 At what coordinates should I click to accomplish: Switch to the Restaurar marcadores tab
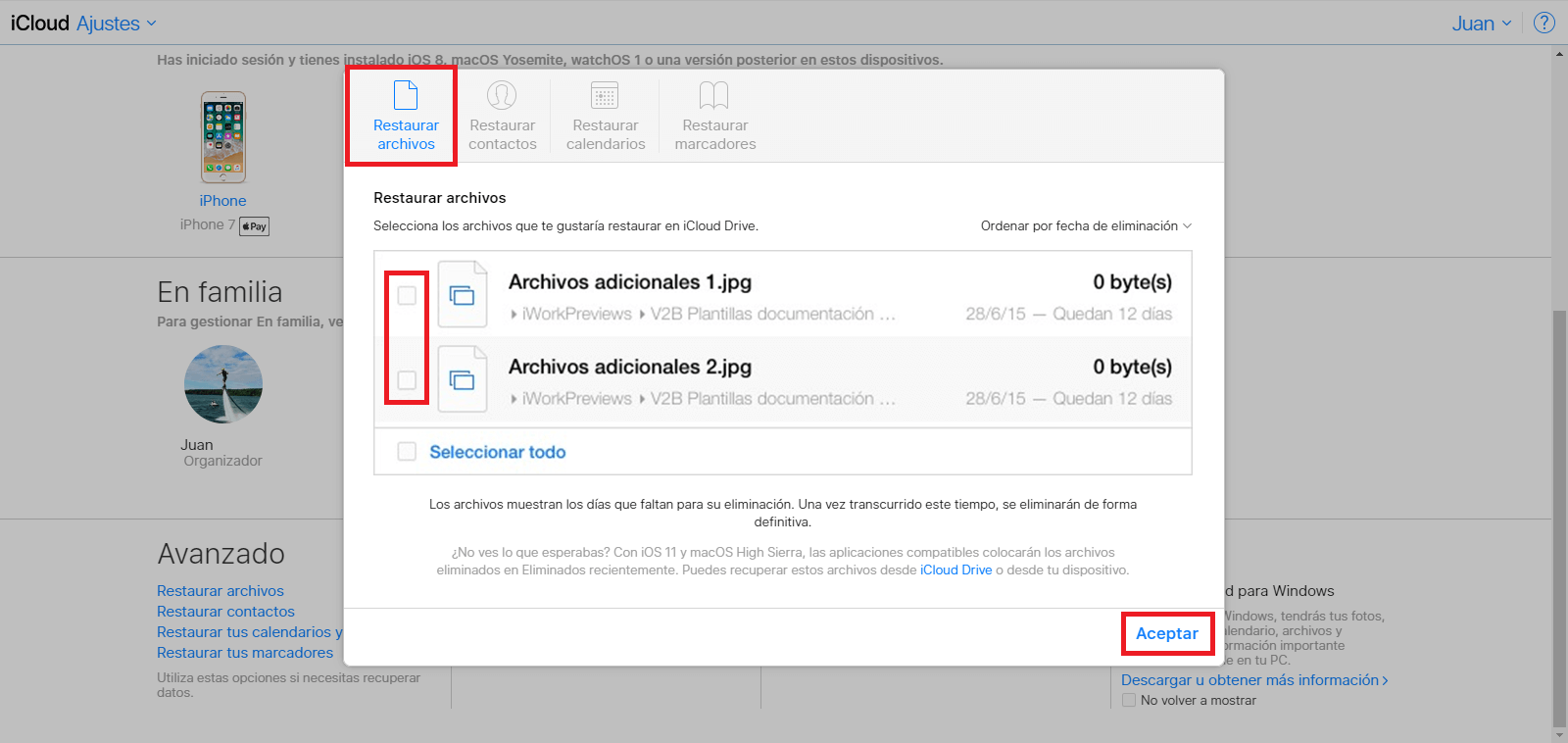tap(715, 116)
